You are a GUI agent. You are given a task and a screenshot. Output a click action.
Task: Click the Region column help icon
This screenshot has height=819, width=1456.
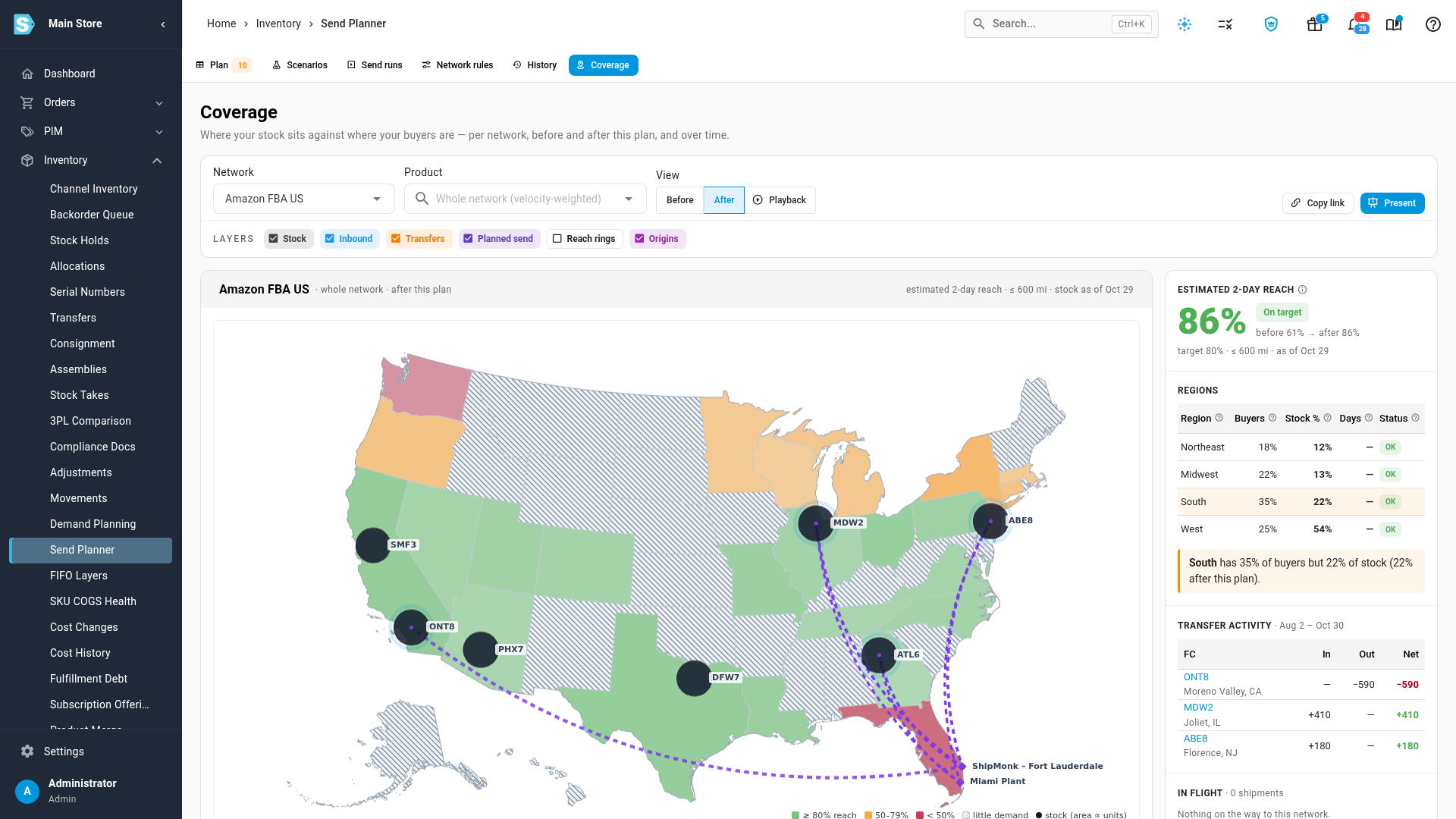pos(1219,418)
